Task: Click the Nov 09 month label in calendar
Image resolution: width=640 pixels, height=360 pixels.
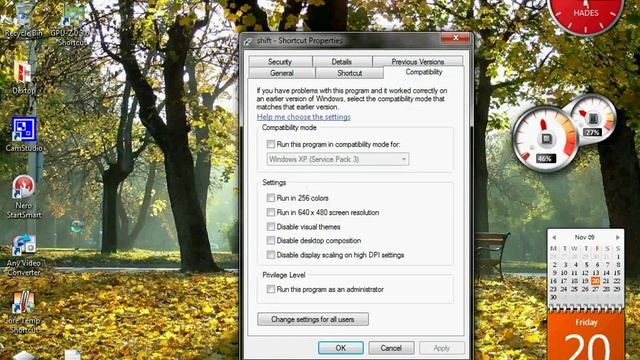Action: point(584,237)
